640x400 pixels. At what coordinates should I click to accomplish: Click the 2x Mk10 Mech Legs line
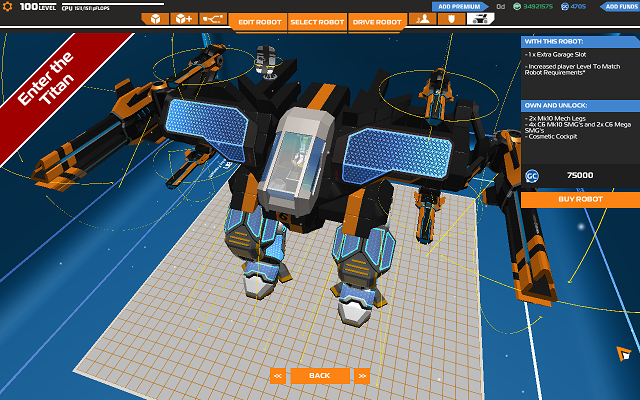click(555, 118)
